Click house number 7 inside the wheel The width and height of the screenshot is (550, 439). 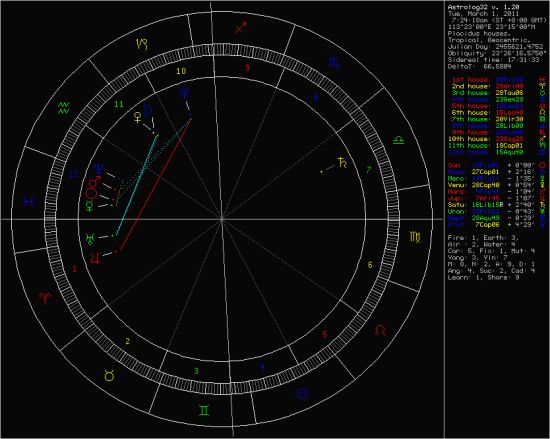coord(369,170)
